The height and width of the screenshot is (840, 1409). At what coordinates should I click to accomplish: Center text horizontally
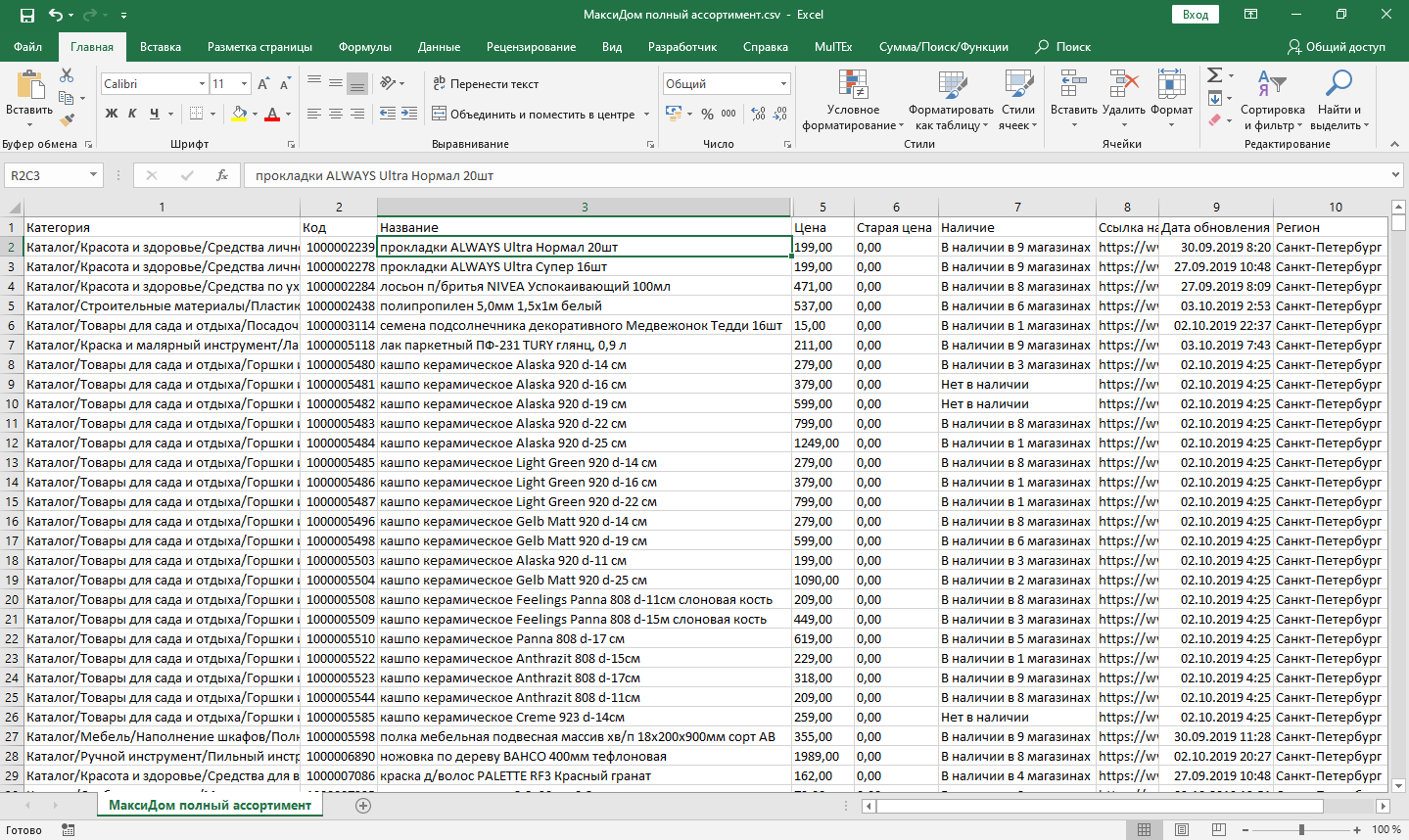(x=336, y=114)
